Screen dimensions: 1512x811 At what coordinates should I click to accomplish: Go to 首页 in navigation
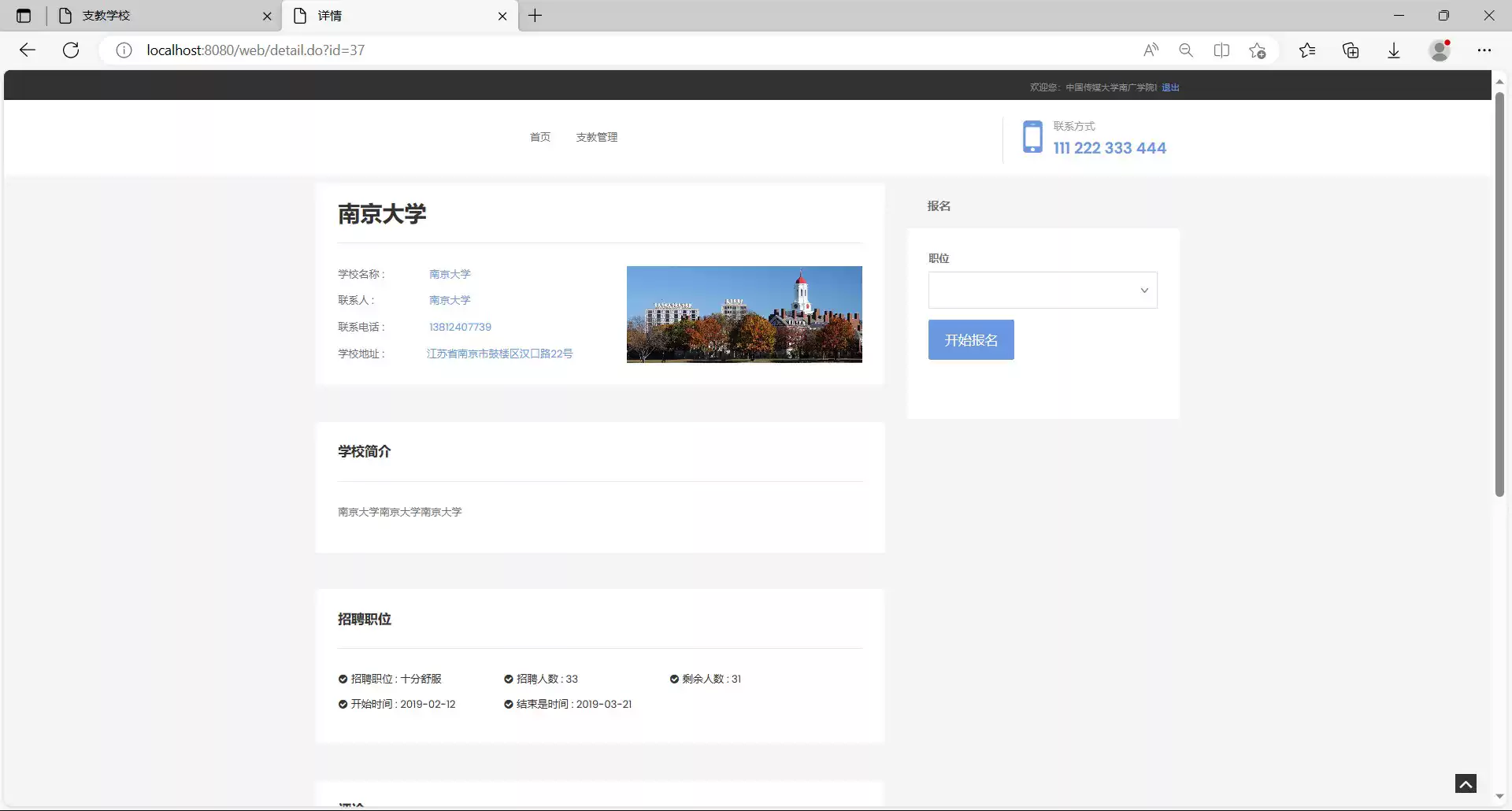click(540, 137)
